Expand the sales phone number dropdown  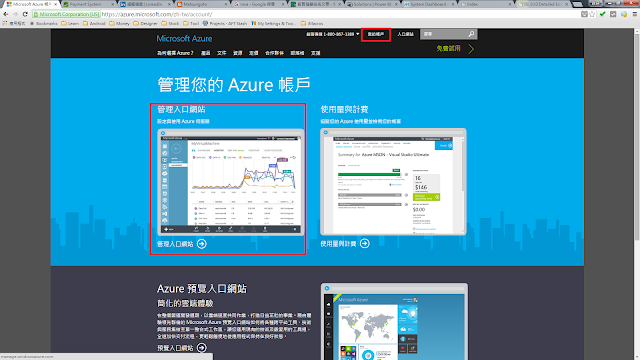(358, 34)
